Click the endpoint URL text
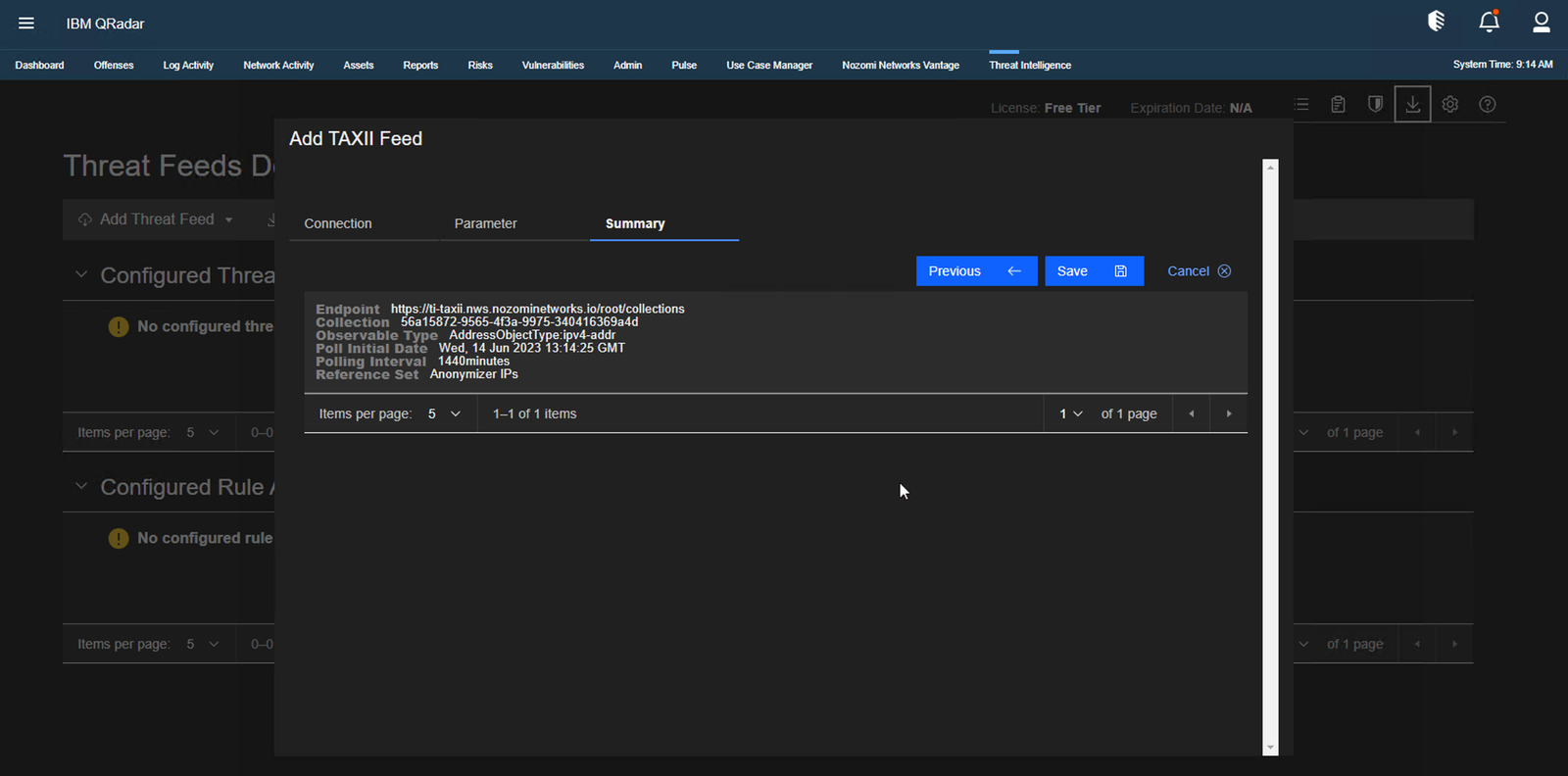The height and width of the screenshot is (776, 1568). (537, 309)
